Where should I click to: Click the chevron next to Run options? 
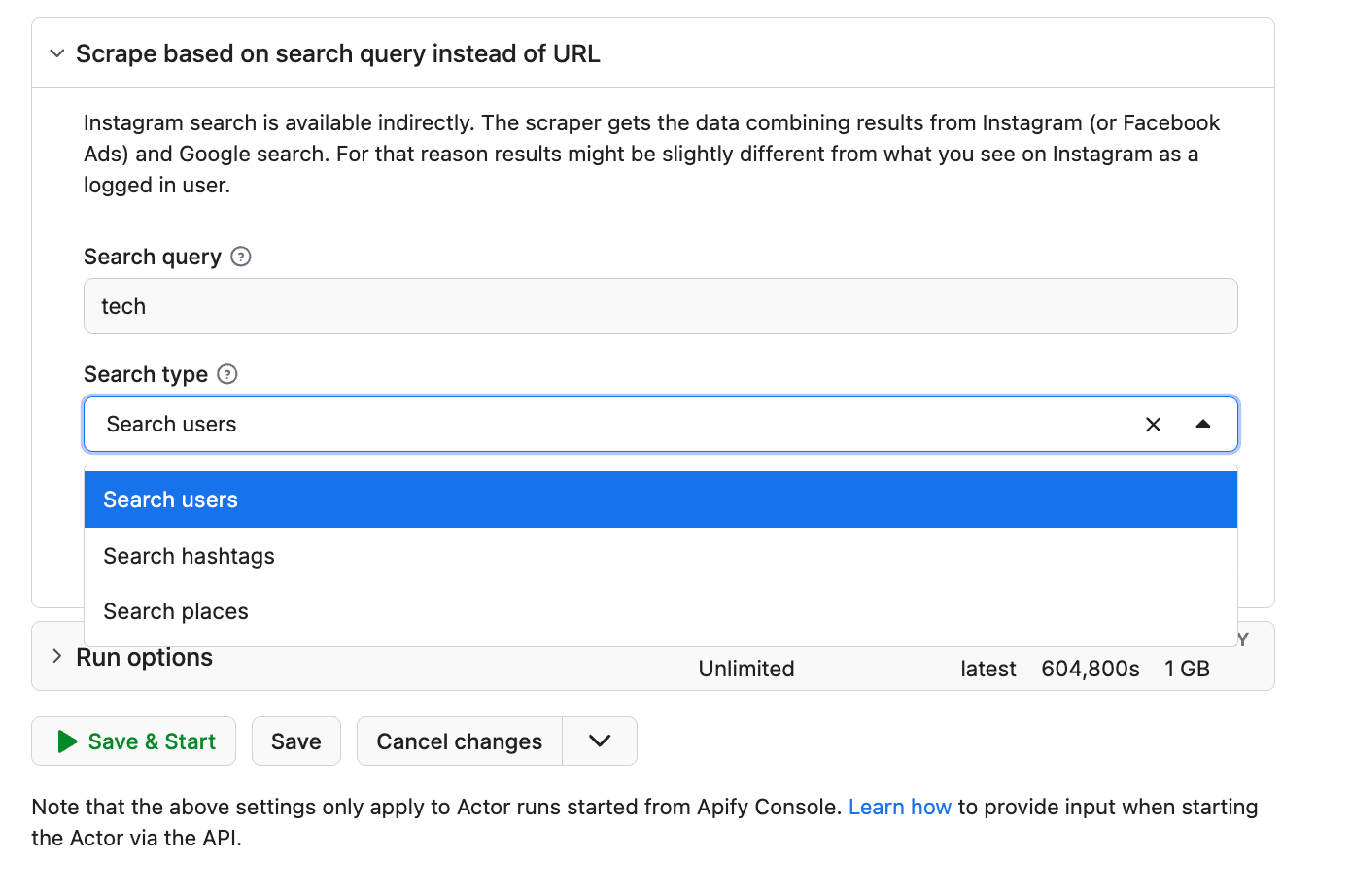[x=56, y=657]
